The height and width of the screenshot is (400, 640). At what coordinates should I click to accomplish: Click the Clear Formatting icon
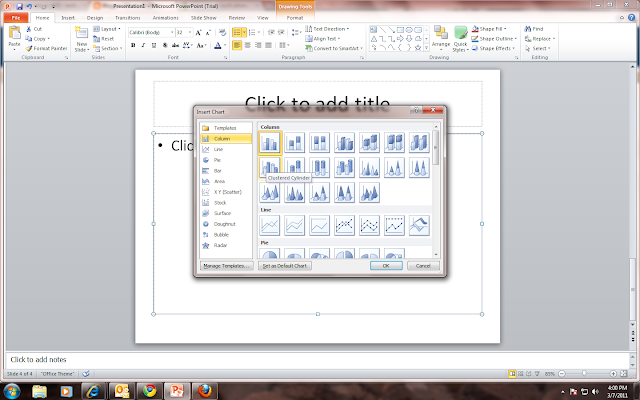(222, 32)
